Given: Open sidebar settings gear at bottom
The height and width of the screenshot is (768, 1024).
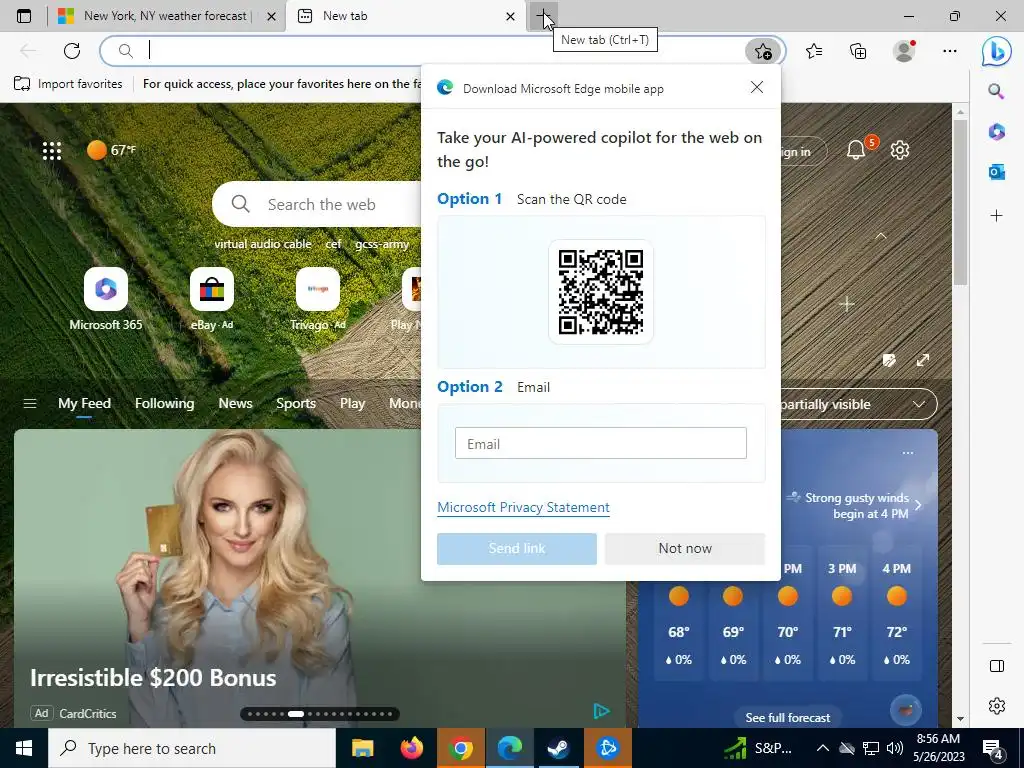Looking at the screenshot, I should click(x=997, y=706).
